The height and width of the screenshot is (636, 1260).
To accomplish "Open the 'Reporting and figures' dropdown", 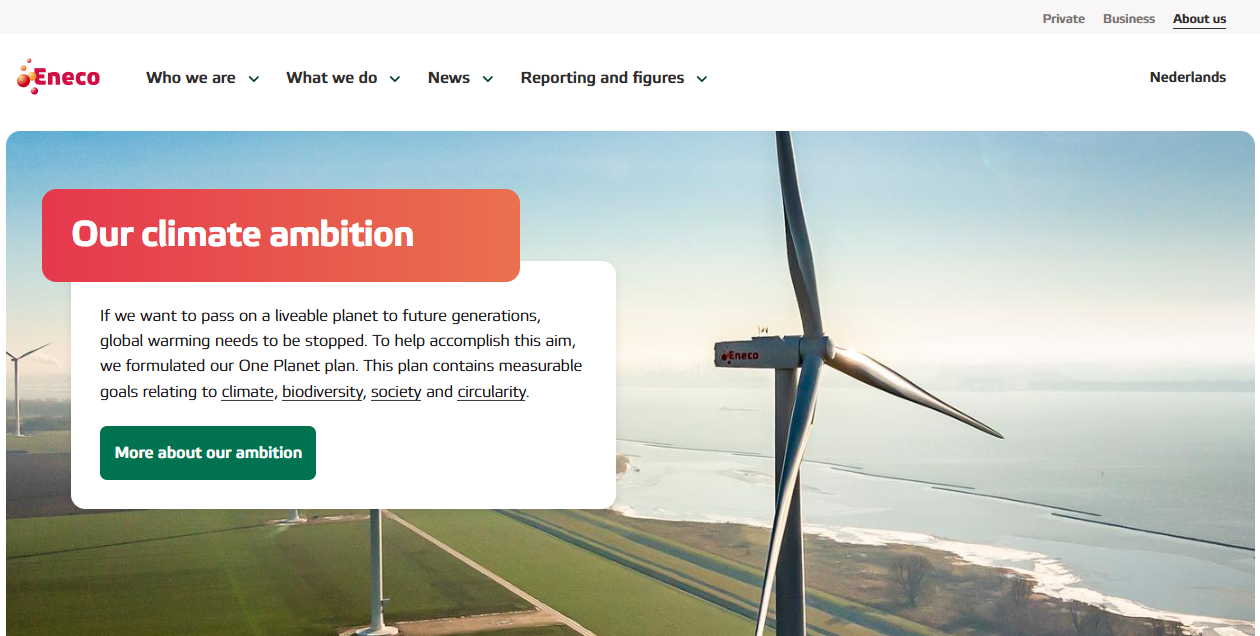I will (702, 78).
